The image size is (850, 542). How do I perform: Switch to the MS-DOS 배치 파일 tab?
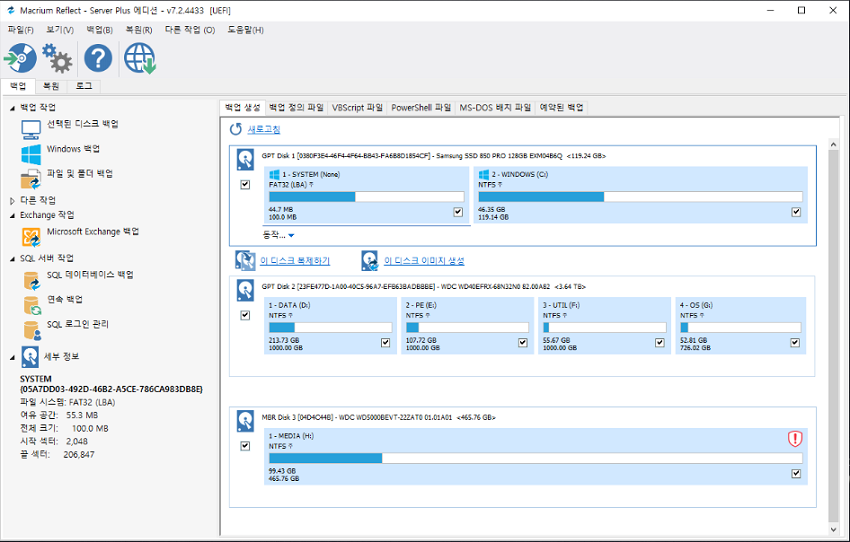click(495, 107)
